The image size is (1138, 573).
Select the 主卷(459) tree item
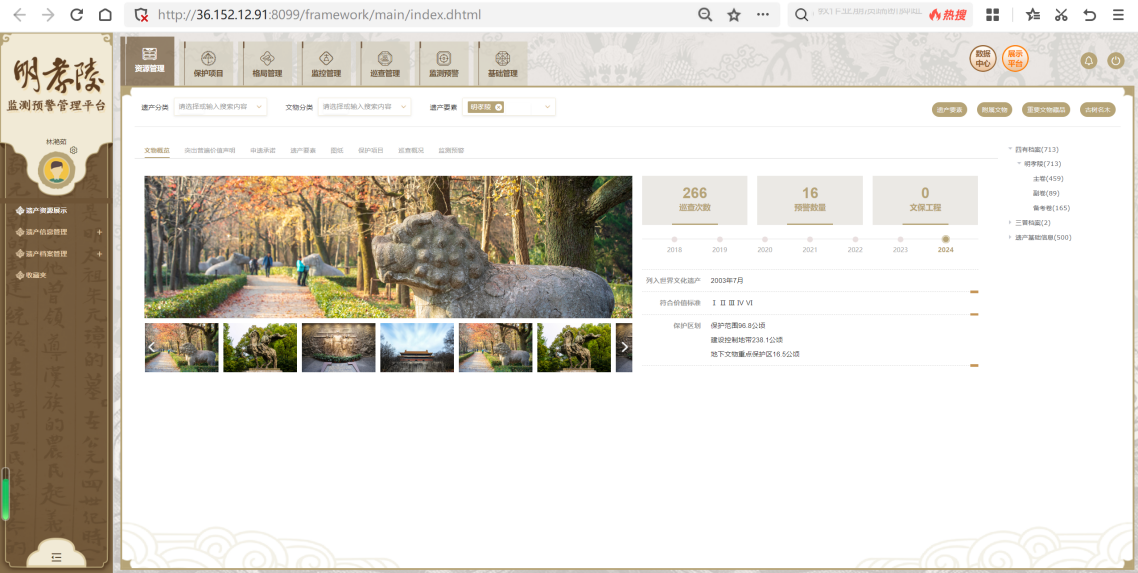[1047, 178]
